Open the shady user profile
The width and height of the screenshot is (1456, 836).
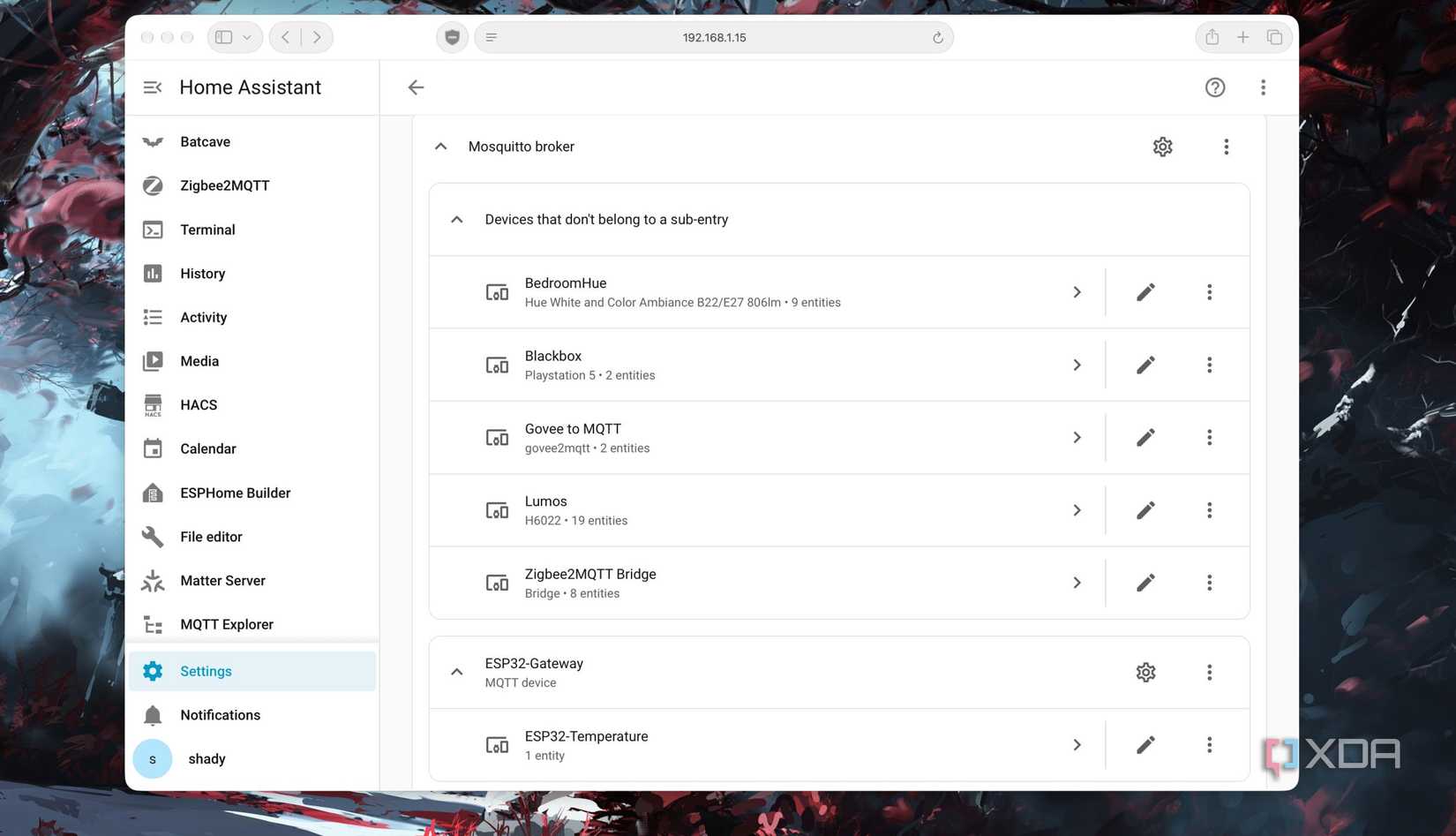254,759
